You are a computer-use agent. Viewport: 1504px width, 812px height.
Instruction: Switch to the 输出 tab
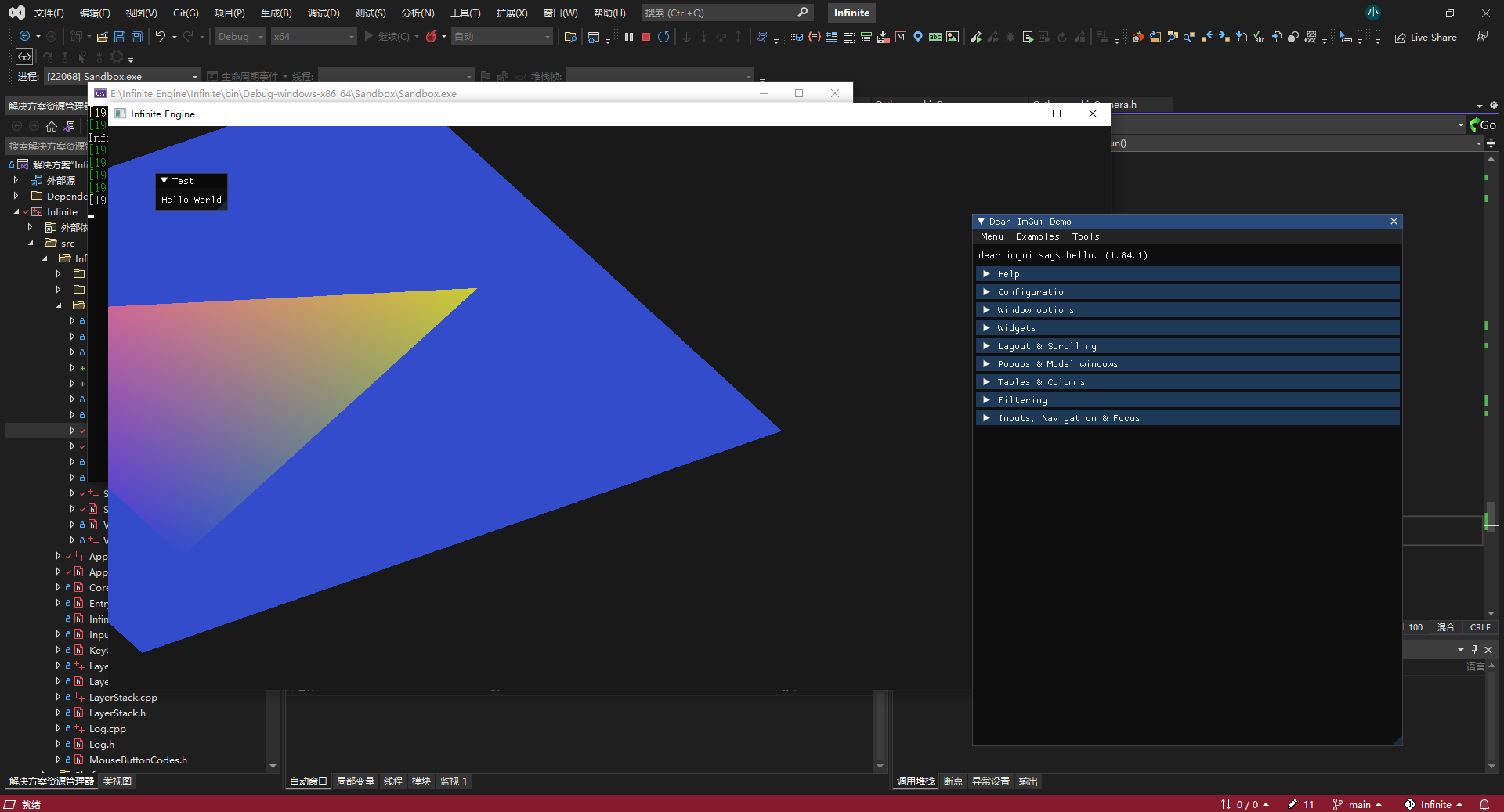1028,781
